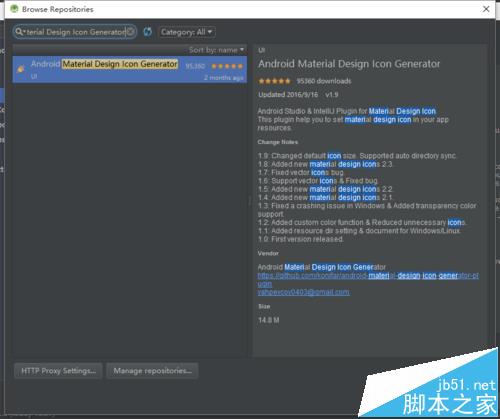This screenshot has width=500, height=419.
Task: Click the 'Vendor' heading in details
Action: 268,253
